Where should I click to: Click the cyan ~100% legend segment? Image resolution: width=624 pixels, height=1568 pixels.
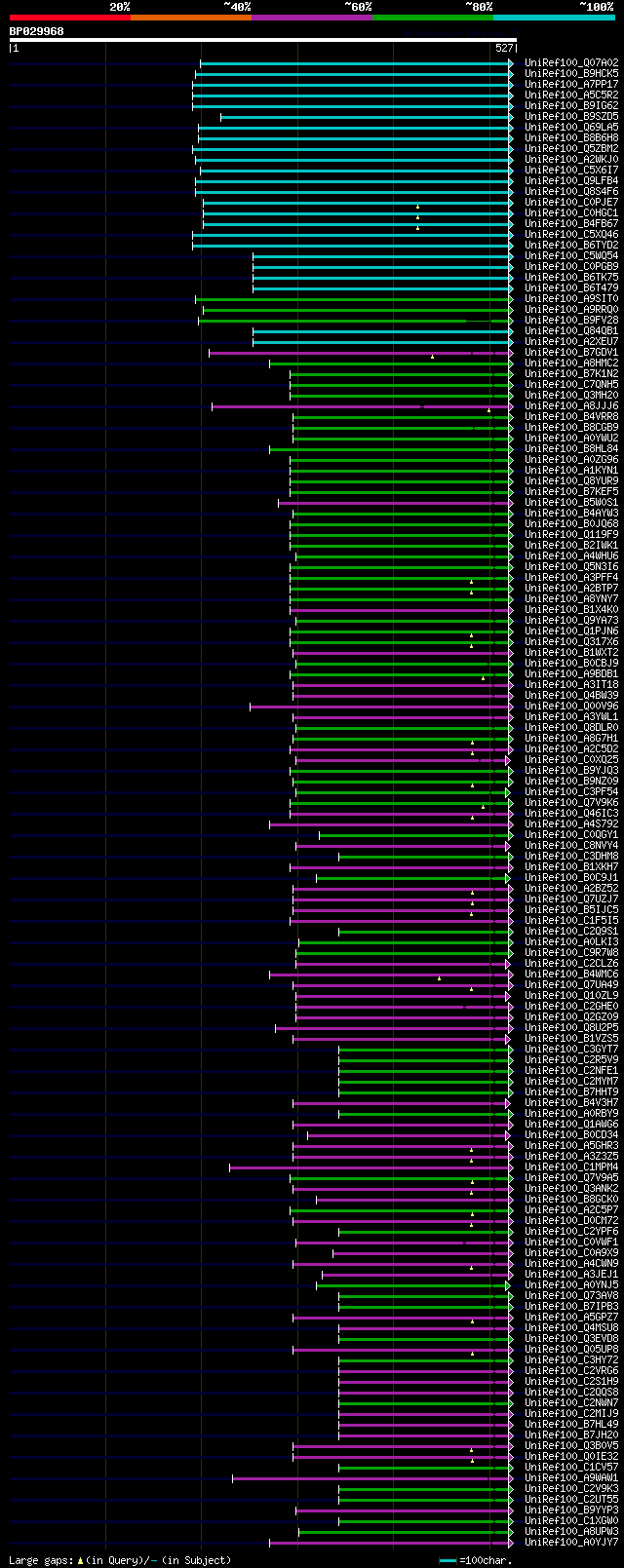[x=554, y=18]
